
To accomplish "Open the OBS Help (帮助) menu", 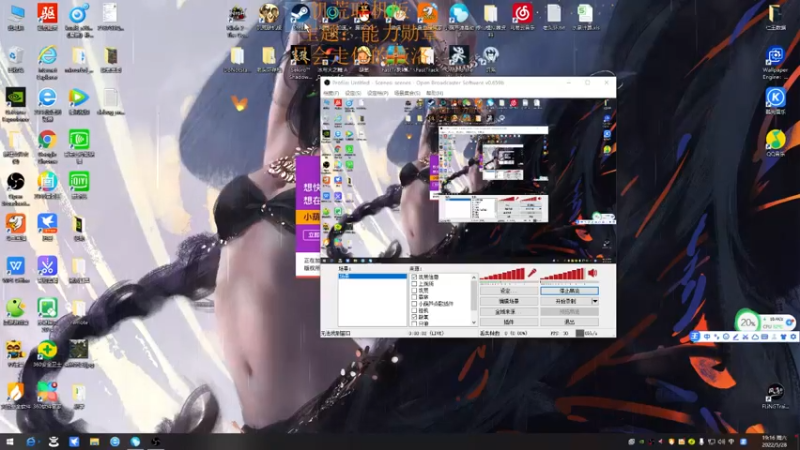I will pos(434,93).
